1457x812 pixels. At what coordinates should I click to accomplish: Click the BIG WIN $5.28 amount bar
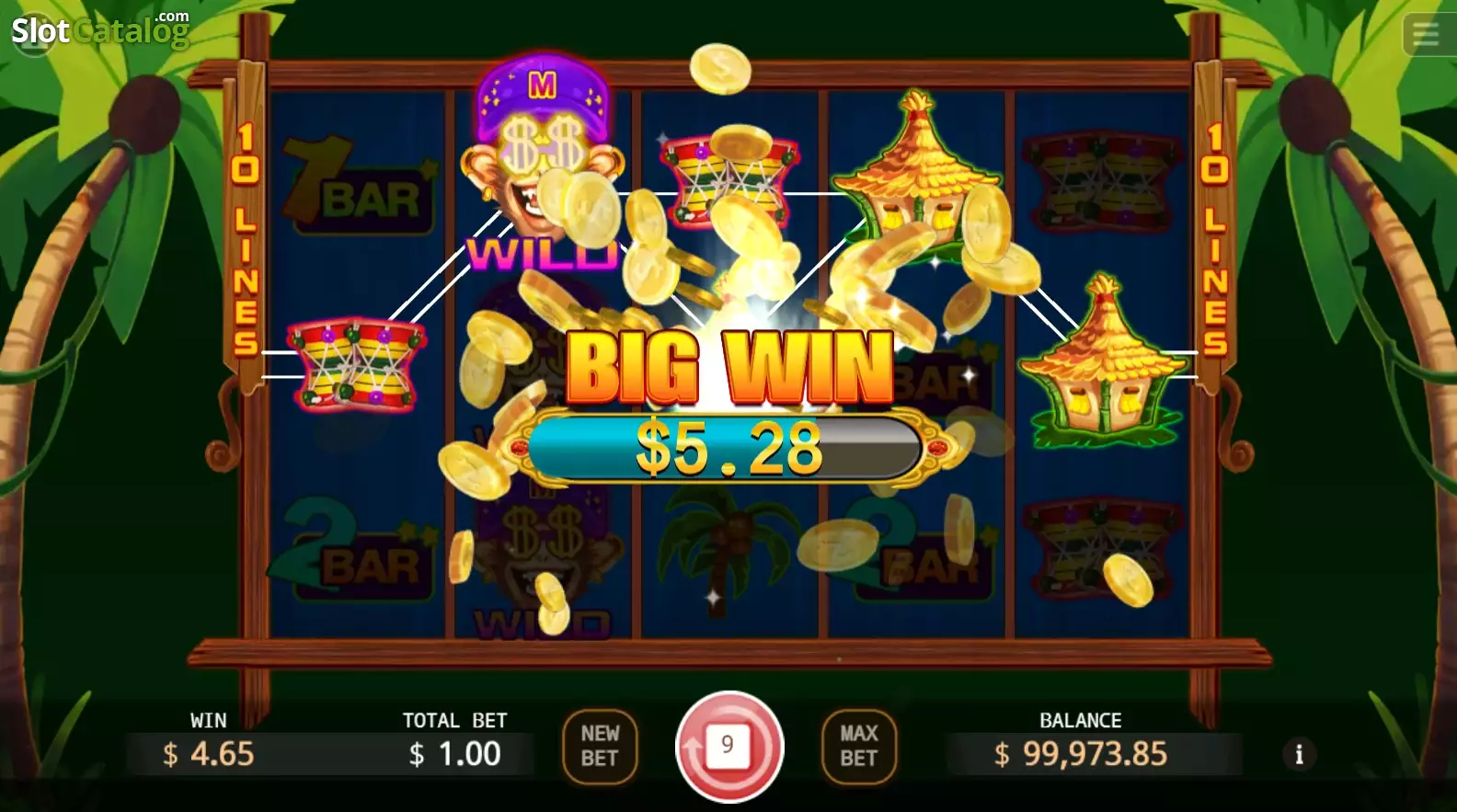[728, 448]
